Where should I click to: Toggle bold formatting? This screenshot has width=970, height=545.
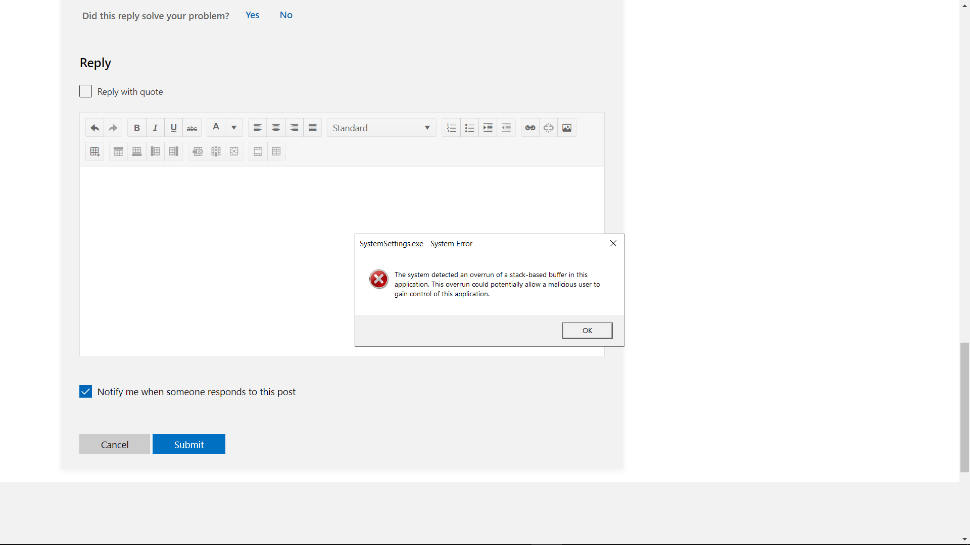pos(137,128)
